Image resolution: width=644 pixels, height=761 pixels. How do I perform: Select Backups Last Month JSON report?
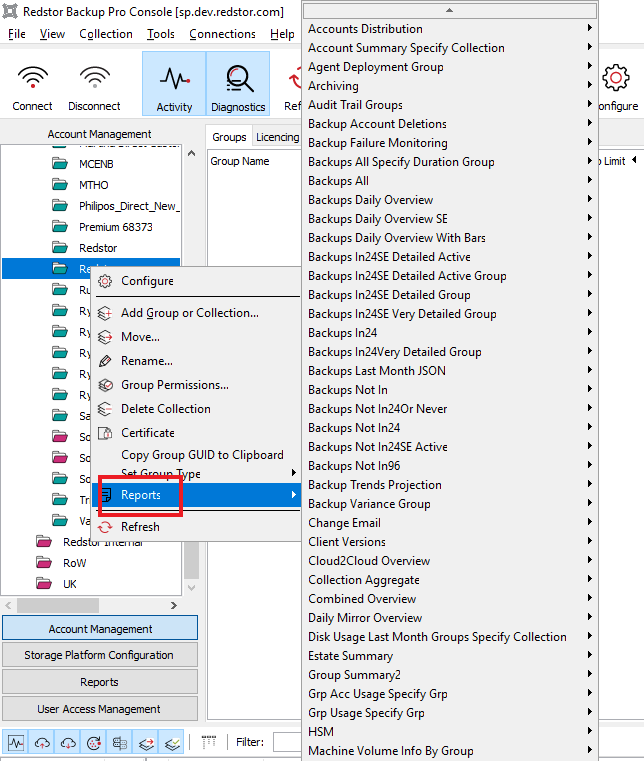pos(449,370)
